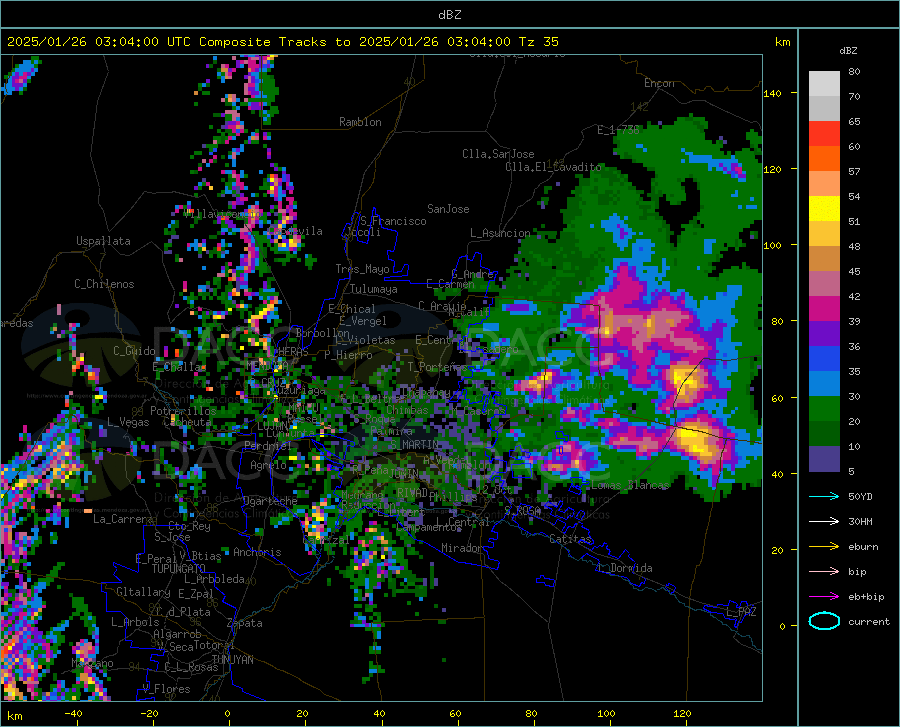Click the Uspallata place label
900x727 pixels.
coord(103,241)
